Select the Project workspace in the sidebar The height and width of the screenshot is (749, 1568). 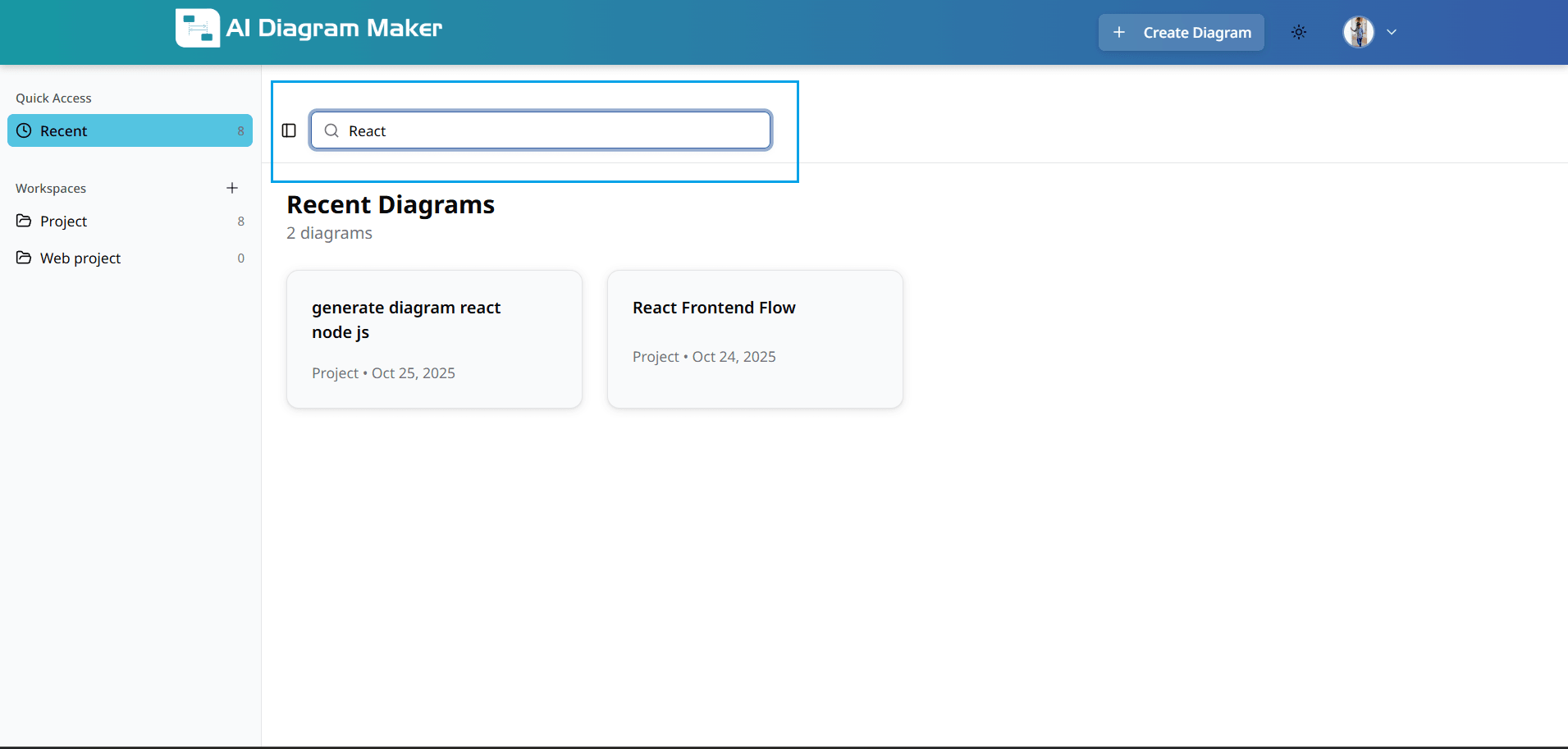click(62, 221)
